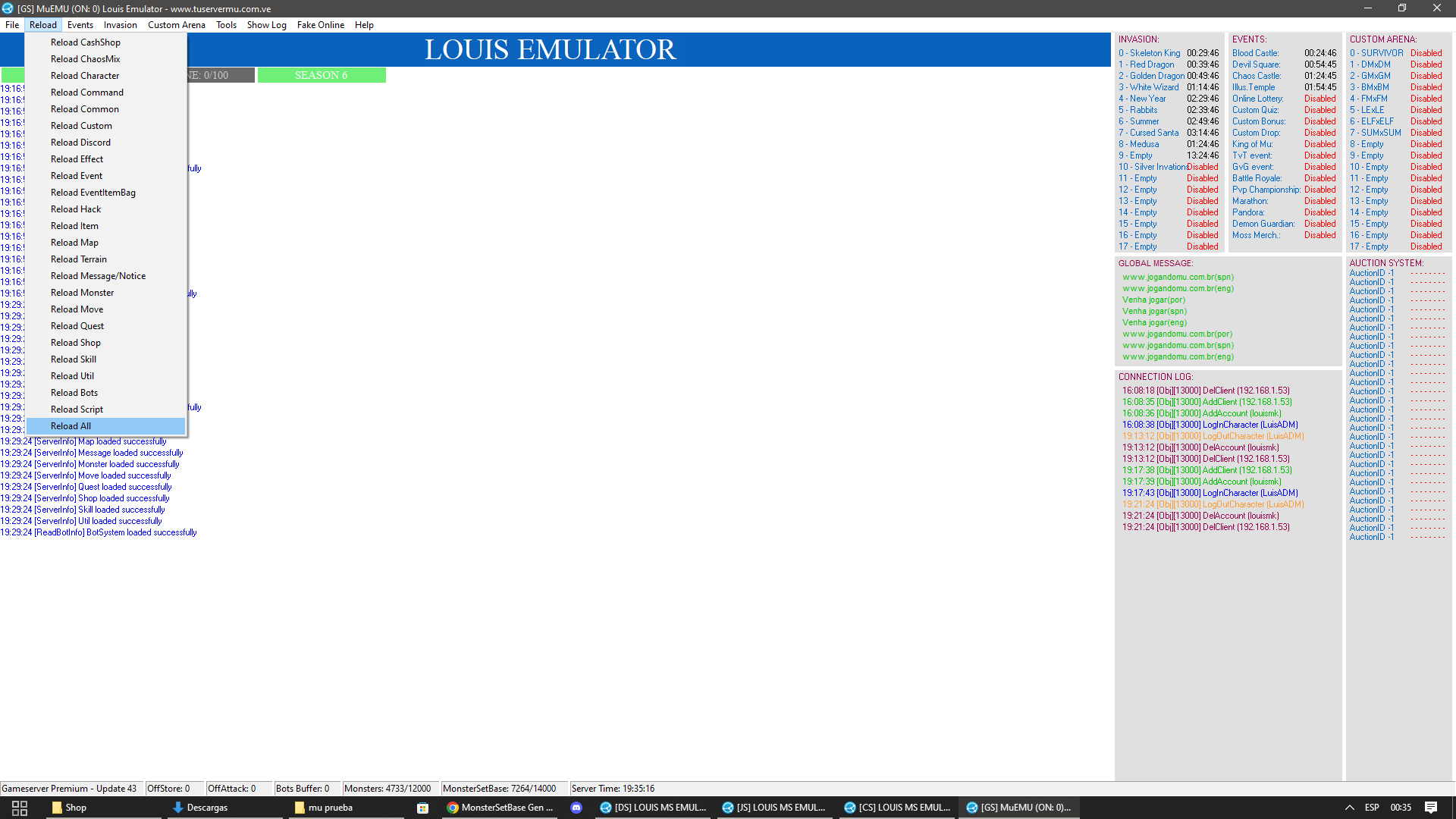Select Reload Event entry
This screenshot has width=1456, height=819.
pyautogui.click(x=106, y=176)
